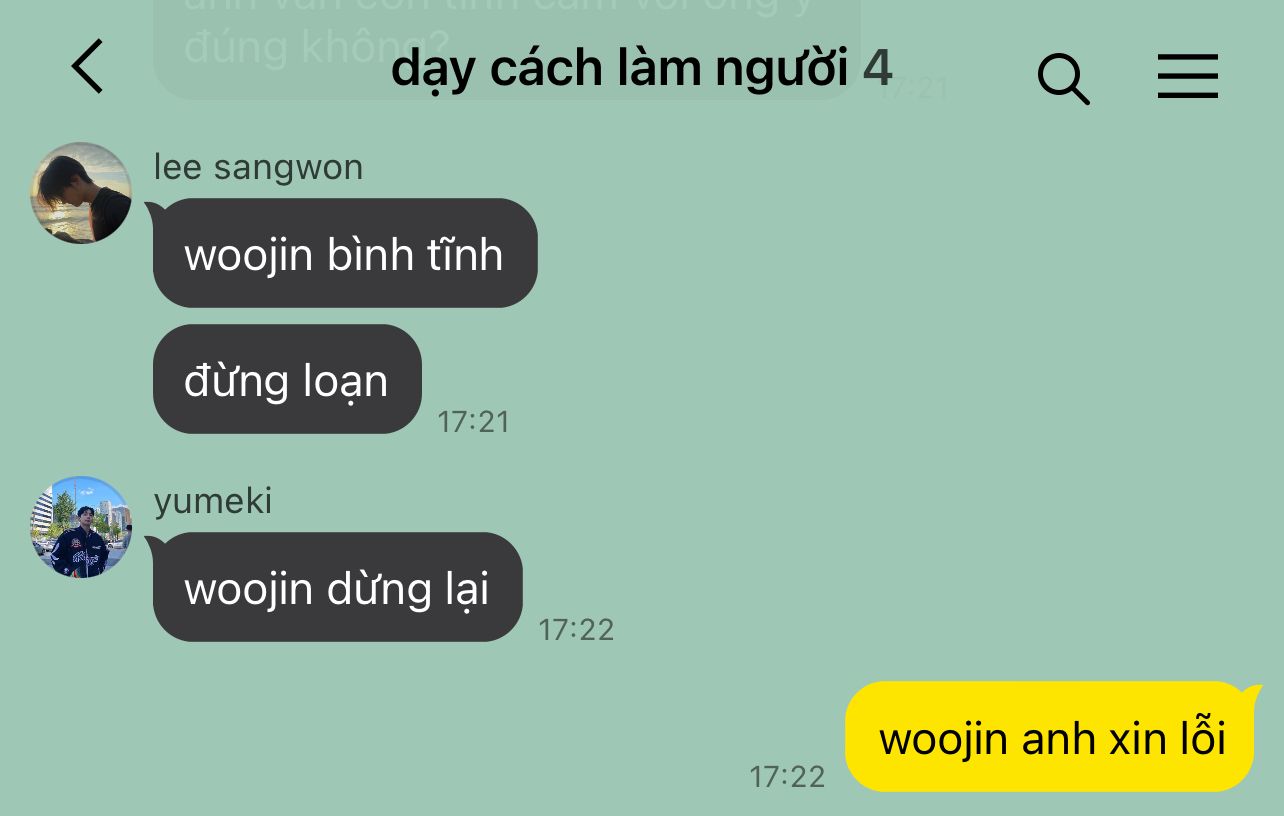Click the word "bình tĩnh" in sangwon's message
Screen dimensions: 1284x816
tap(415, 255)
